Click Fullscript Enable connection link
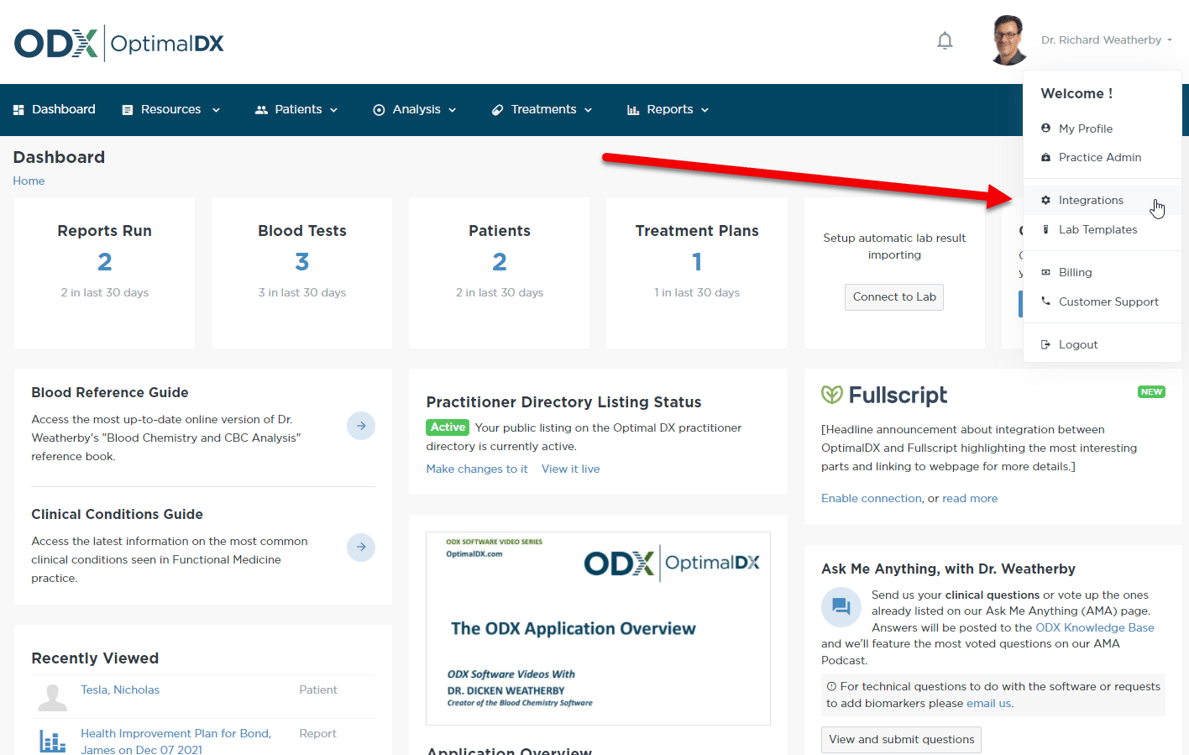Viewport: 1189px width, 755px height. [x=871, y=499]
